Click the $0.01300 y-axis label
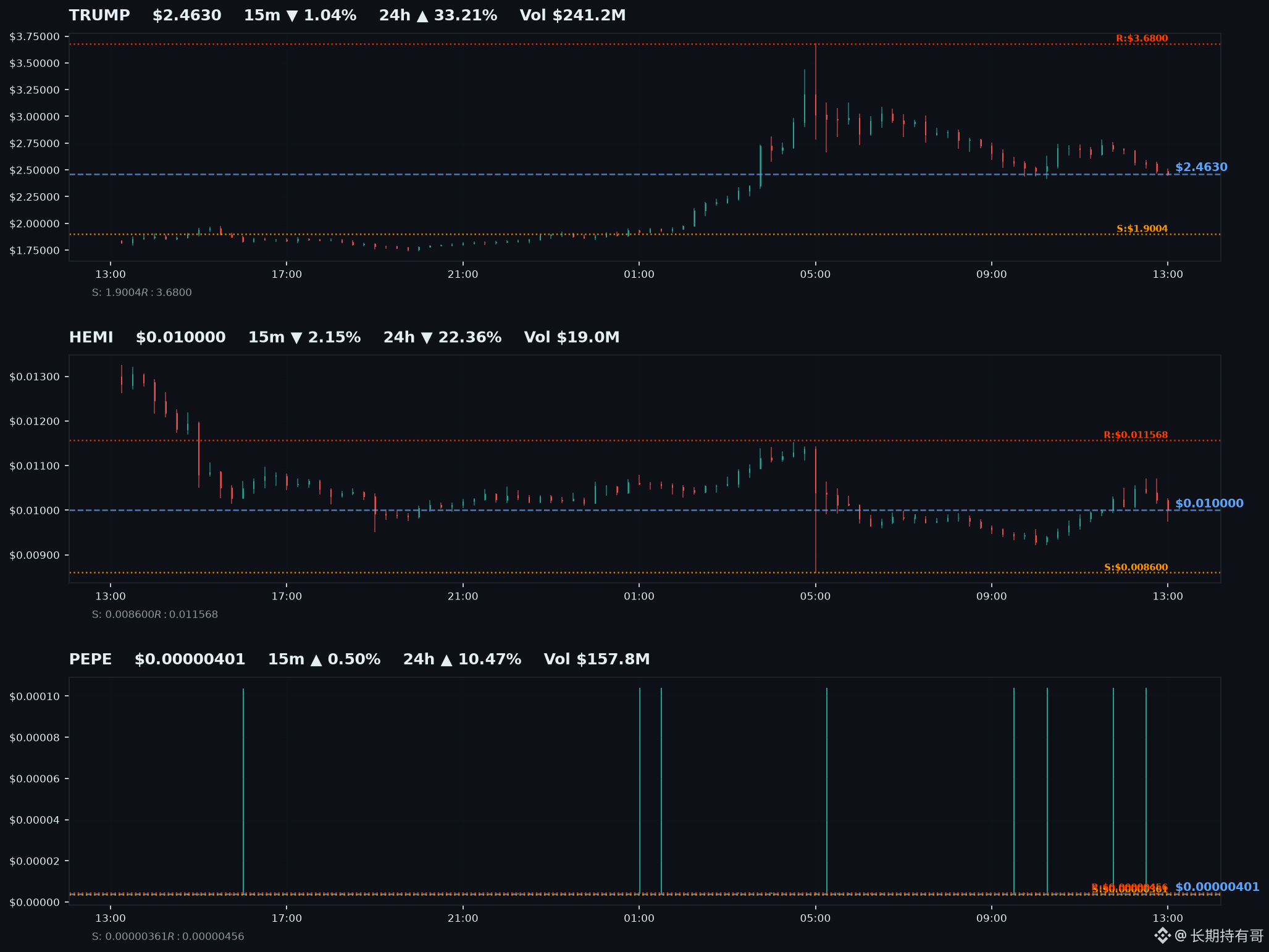 pyautogui.click(x=35, y=377)
